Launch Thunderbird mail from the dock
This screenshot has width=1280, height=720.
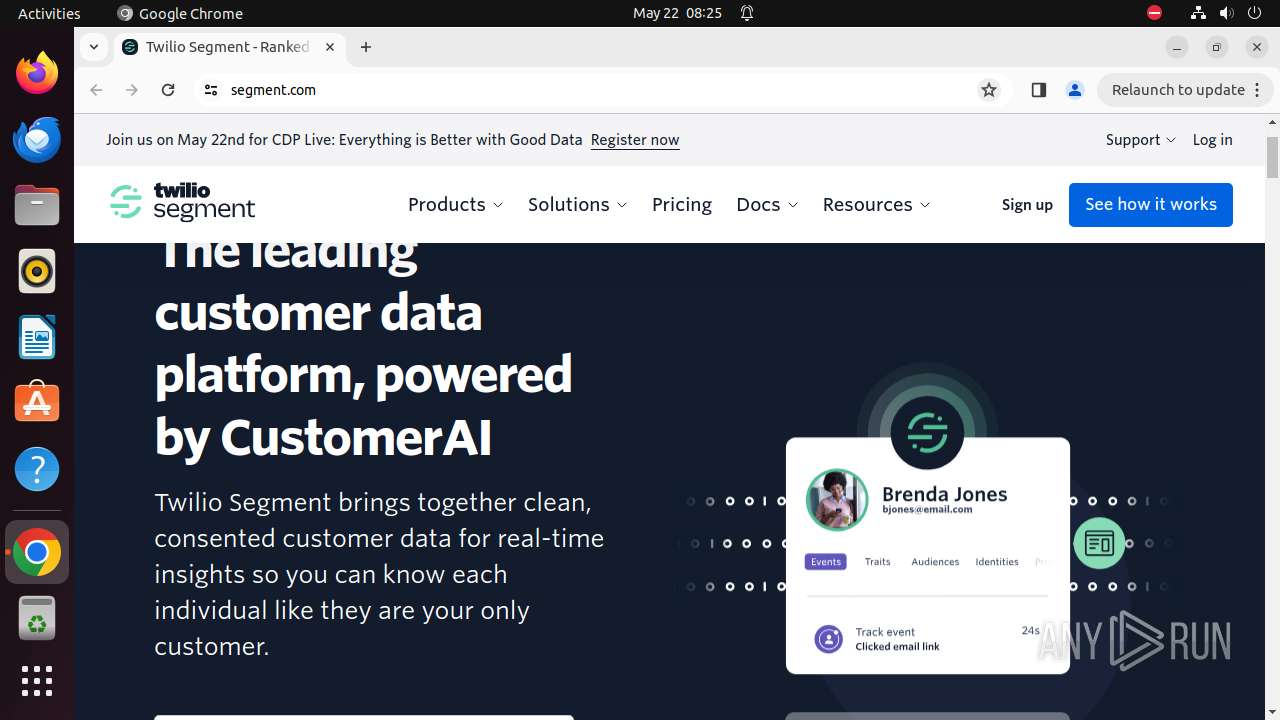[x=37, y=139]
